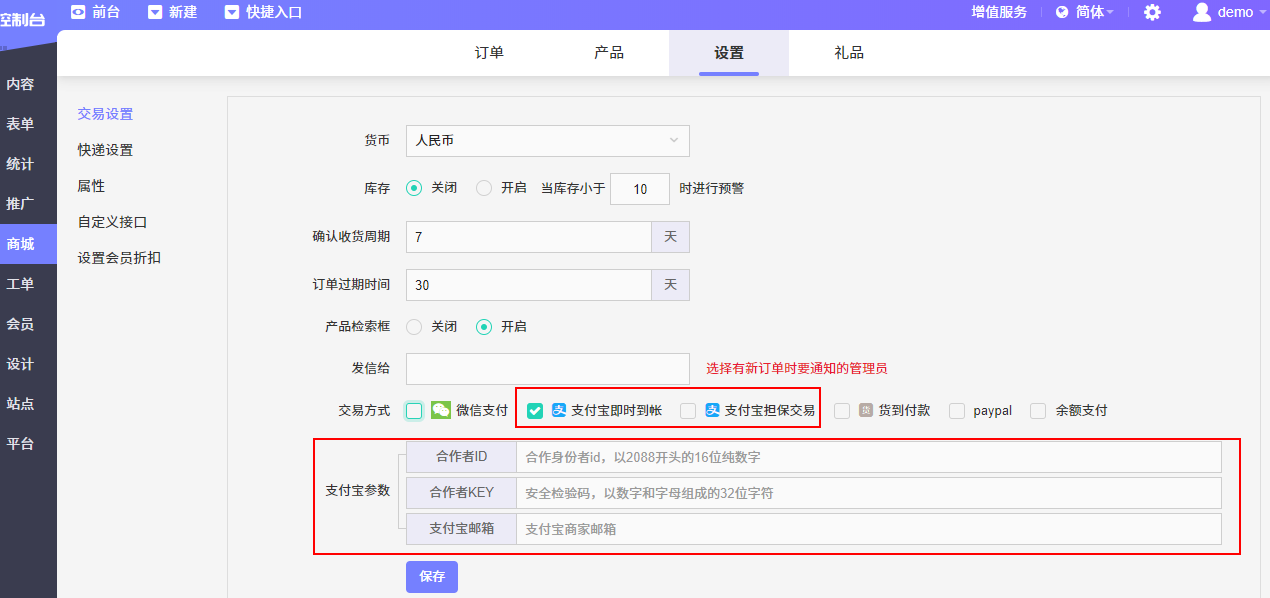Viewport: 1270px width, 598px height.
Task: Switch to the 礼品 tab
Action: tap(849, 53)
